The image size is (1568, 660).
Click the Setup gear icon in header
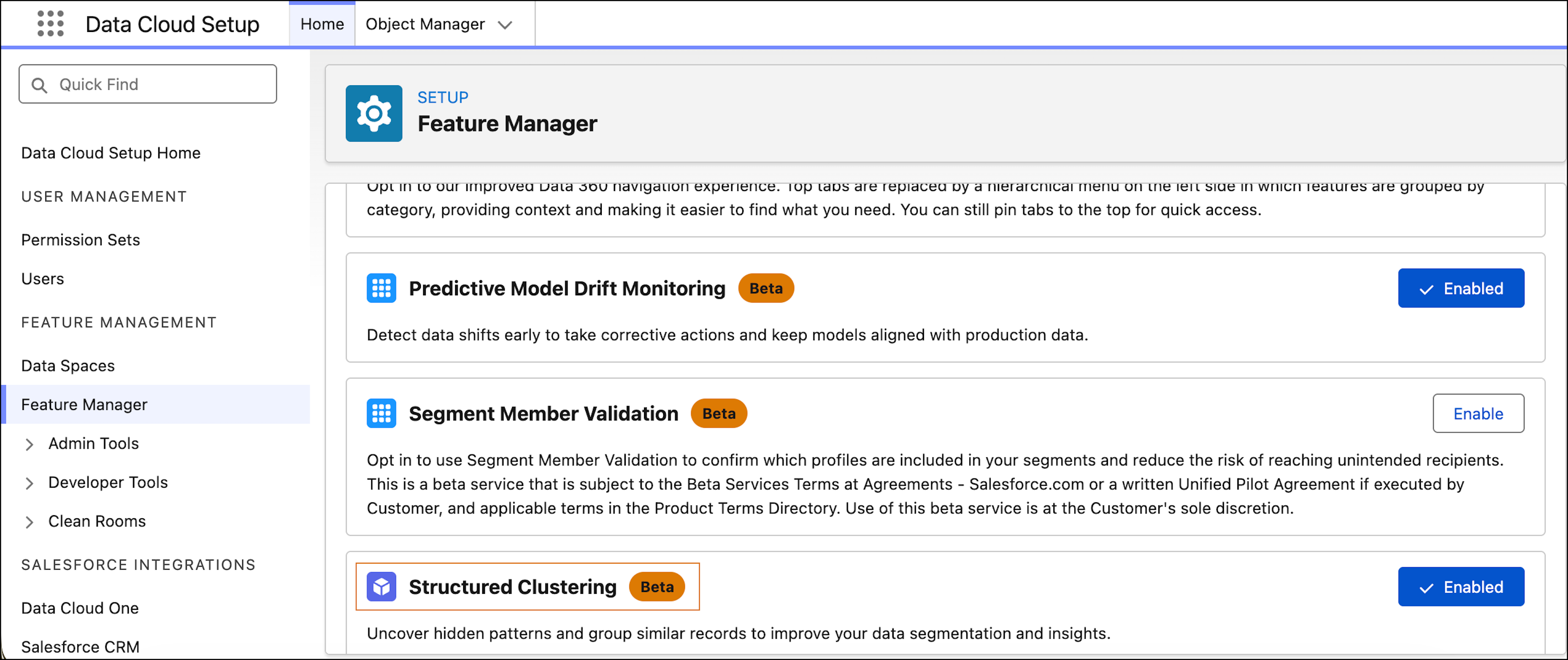pyautogui.click(x=374, y=114)
